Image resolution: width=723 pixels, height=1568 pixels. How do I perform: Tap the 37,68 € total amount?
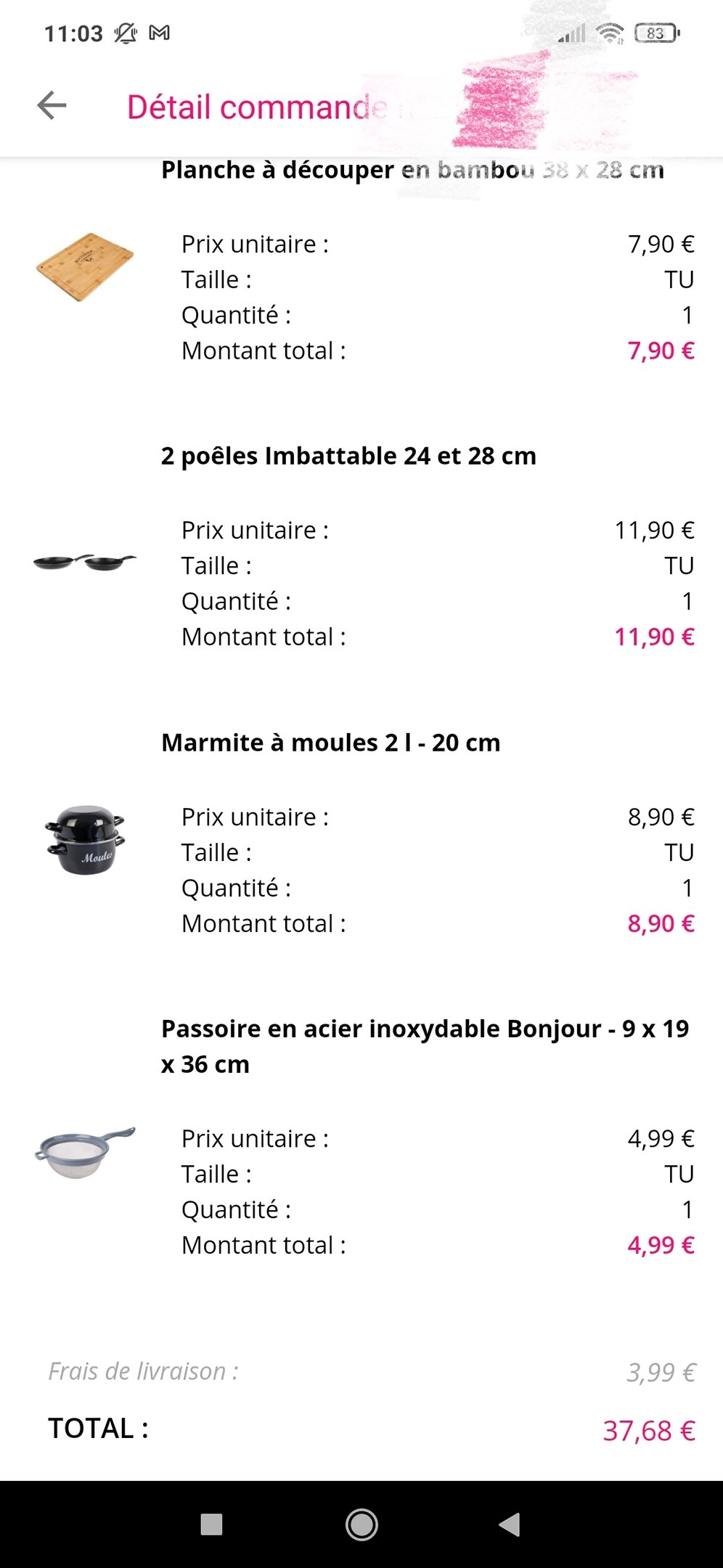648,1431
